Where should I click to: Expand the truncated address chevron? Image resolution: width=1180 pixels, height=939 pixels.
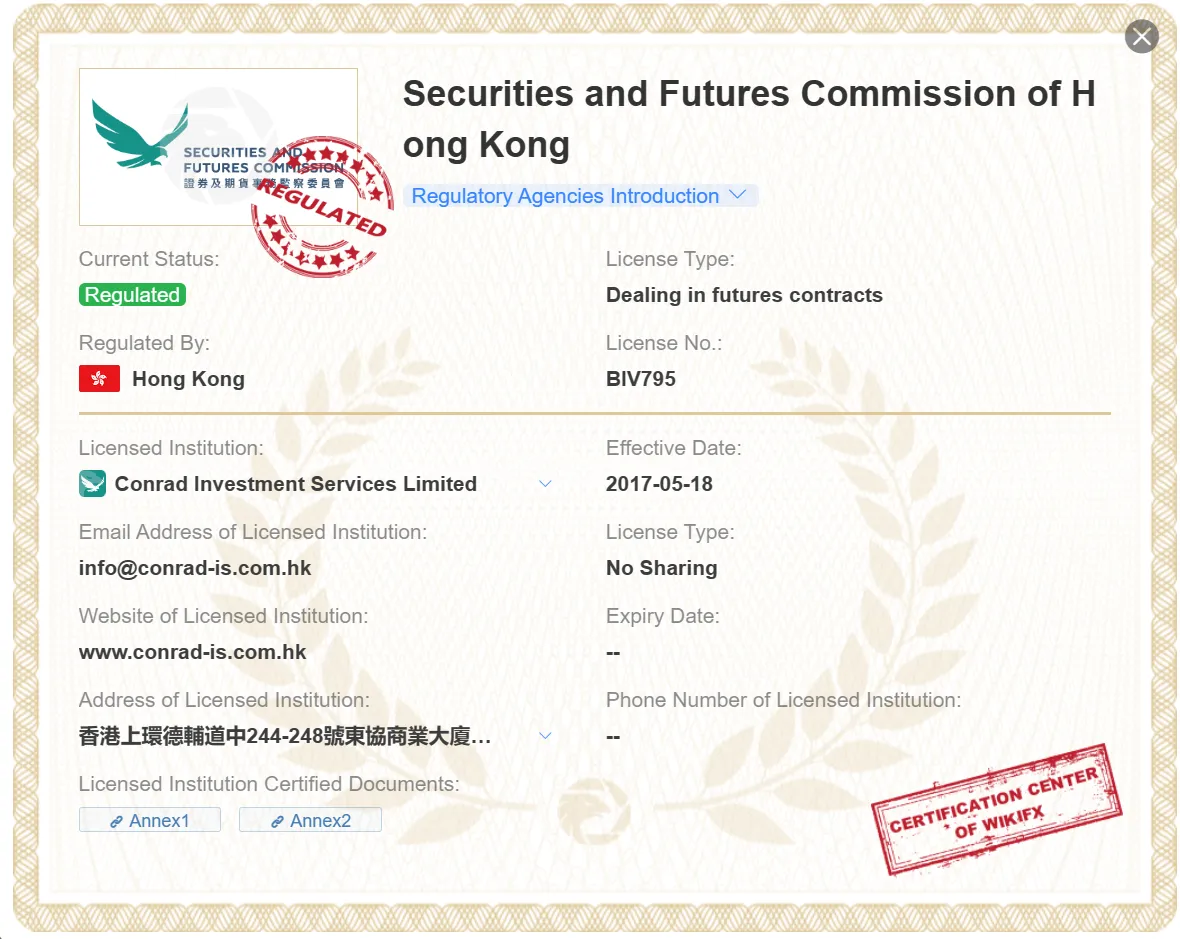(546, 736)
